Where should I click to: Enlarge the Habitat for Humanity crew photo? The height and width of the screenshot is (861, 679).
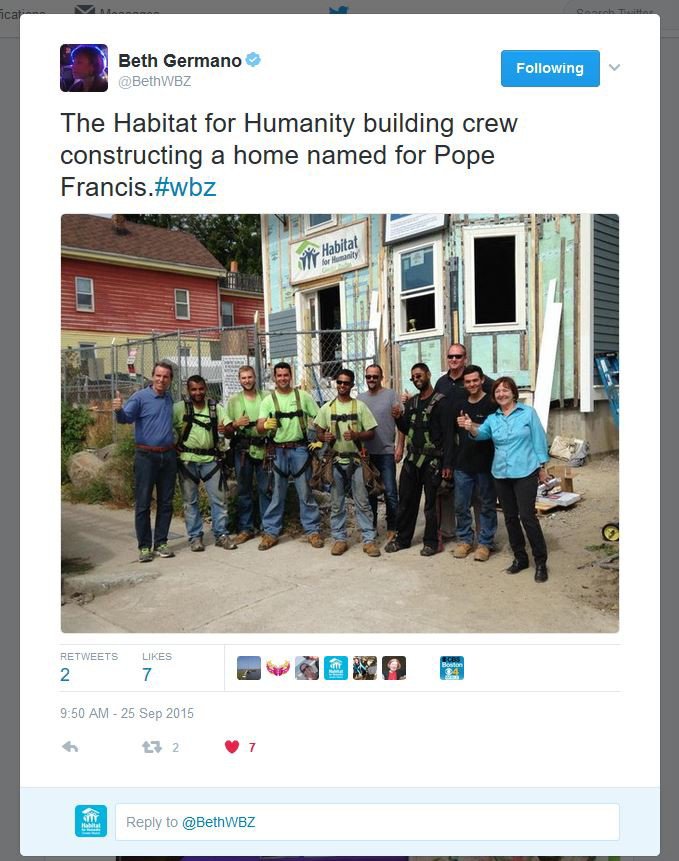coord(340,423)
